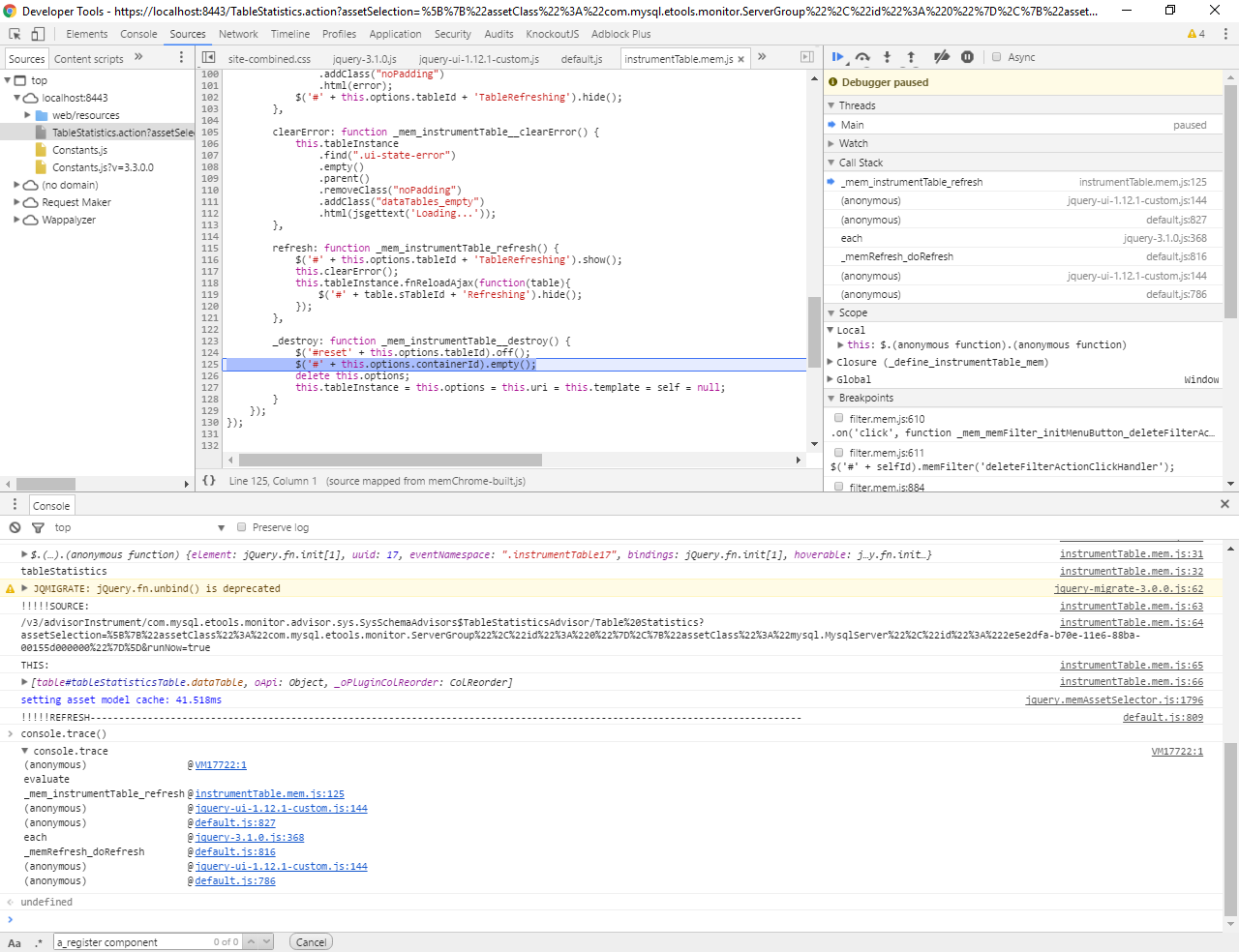
Task: Pretty print source with braces icon
Action: 209,480
